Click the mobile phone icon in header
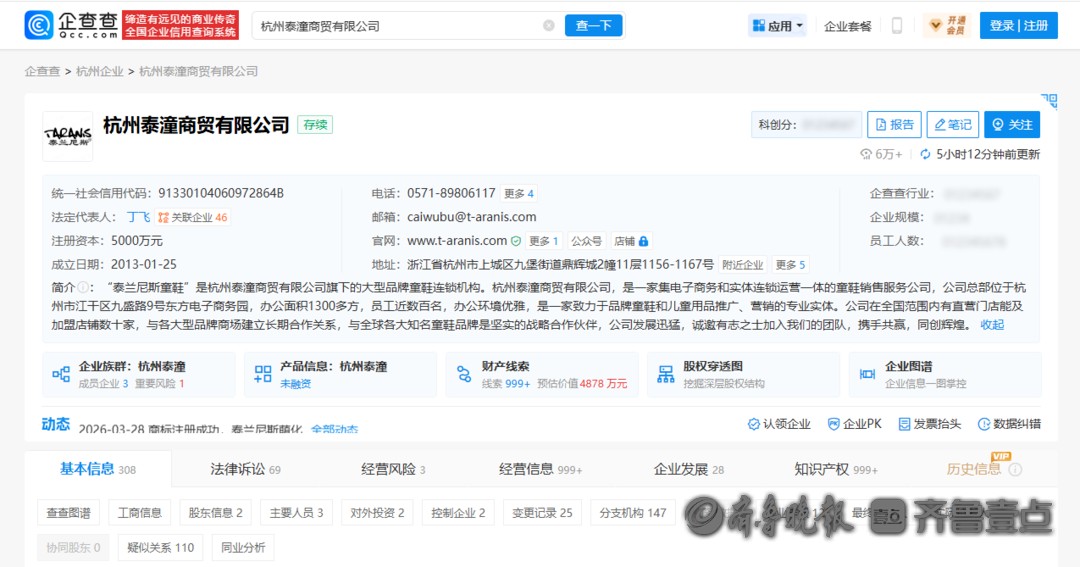This screenshot has height=567, width=1080. click(897, 26)
